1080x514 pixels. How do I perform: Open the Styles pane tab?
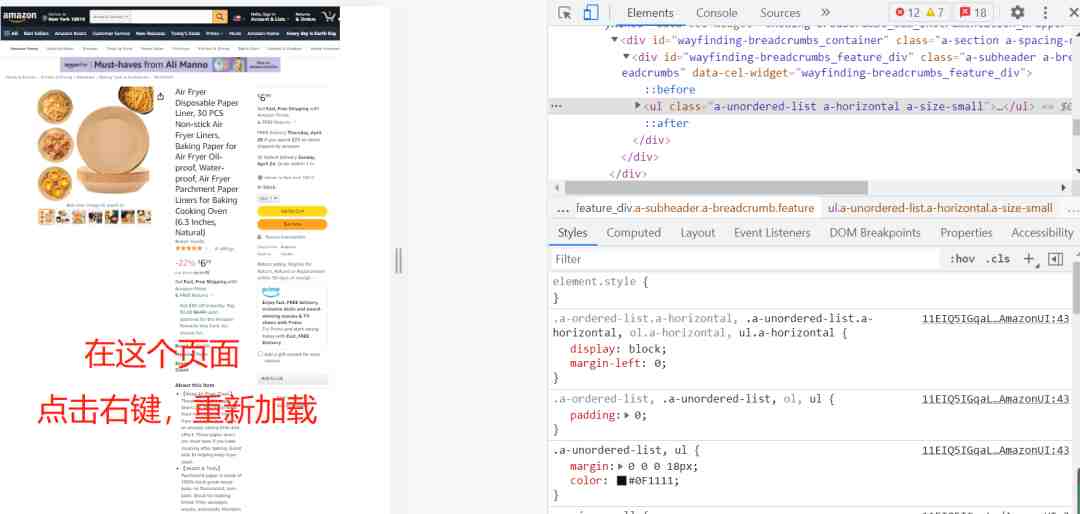pos(572,233)
